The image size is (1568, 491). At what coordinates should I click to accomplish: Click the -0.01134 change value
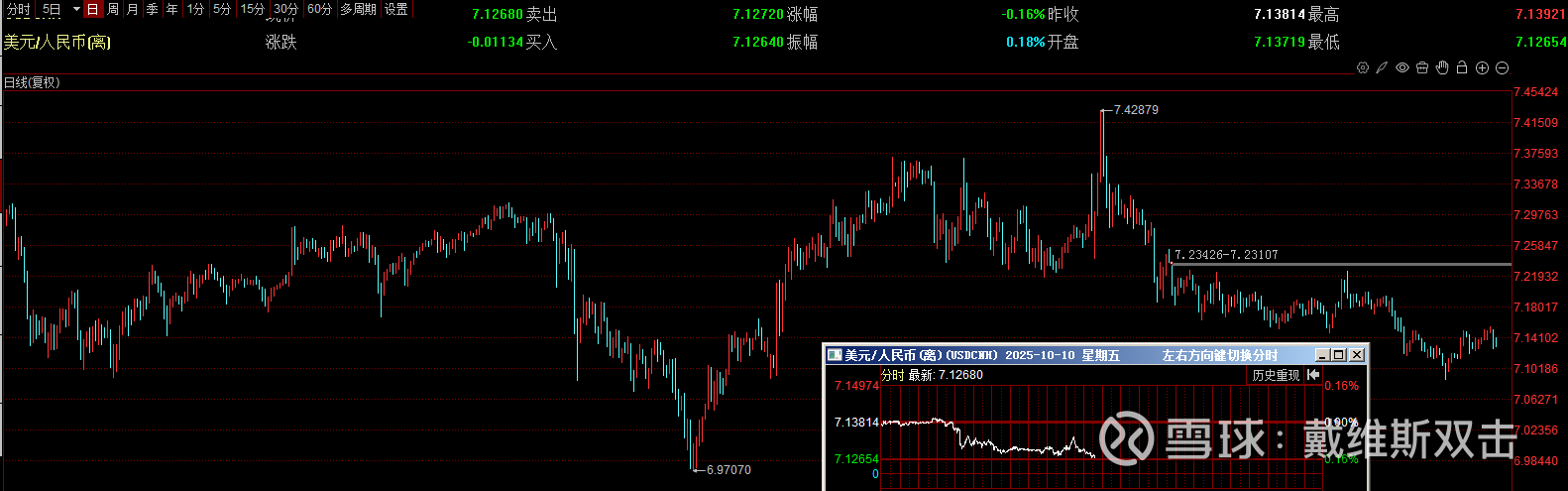[x=495, y=42]
